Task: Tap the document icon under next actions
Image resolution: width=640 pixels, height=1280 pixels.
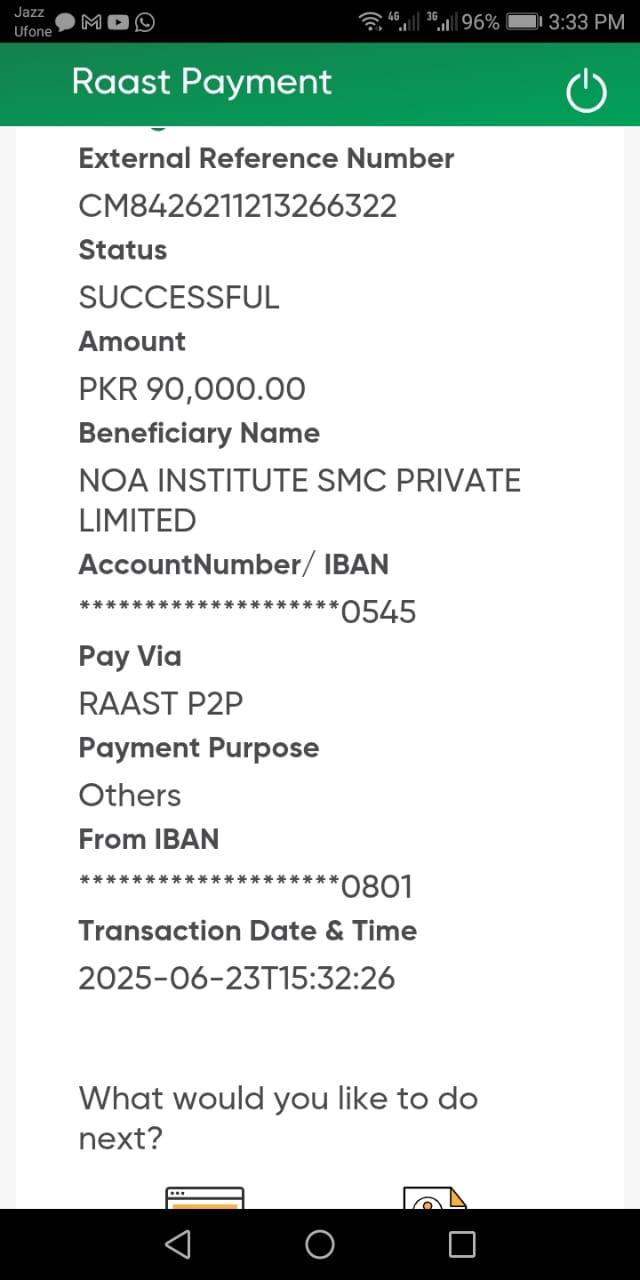Action: 434,1197
